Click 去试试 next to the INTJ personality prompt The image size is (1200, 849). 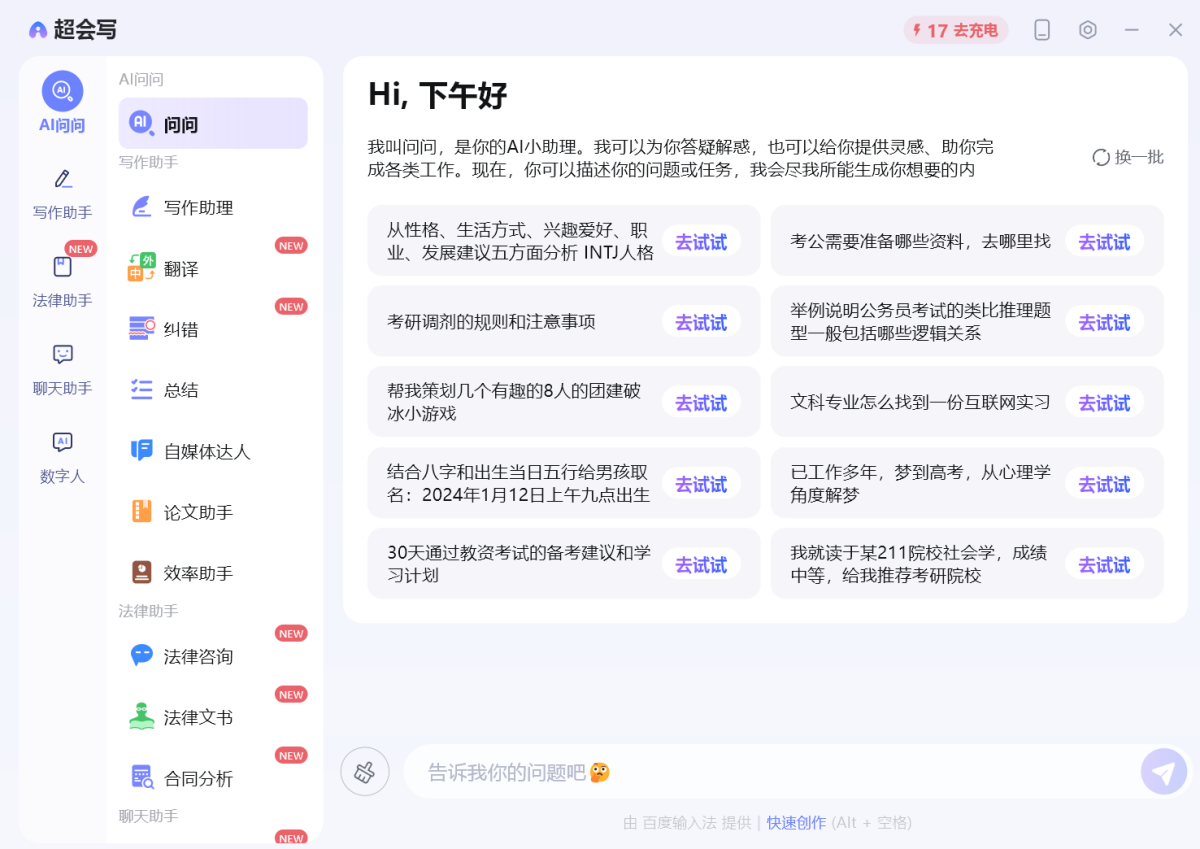point(701,241)
